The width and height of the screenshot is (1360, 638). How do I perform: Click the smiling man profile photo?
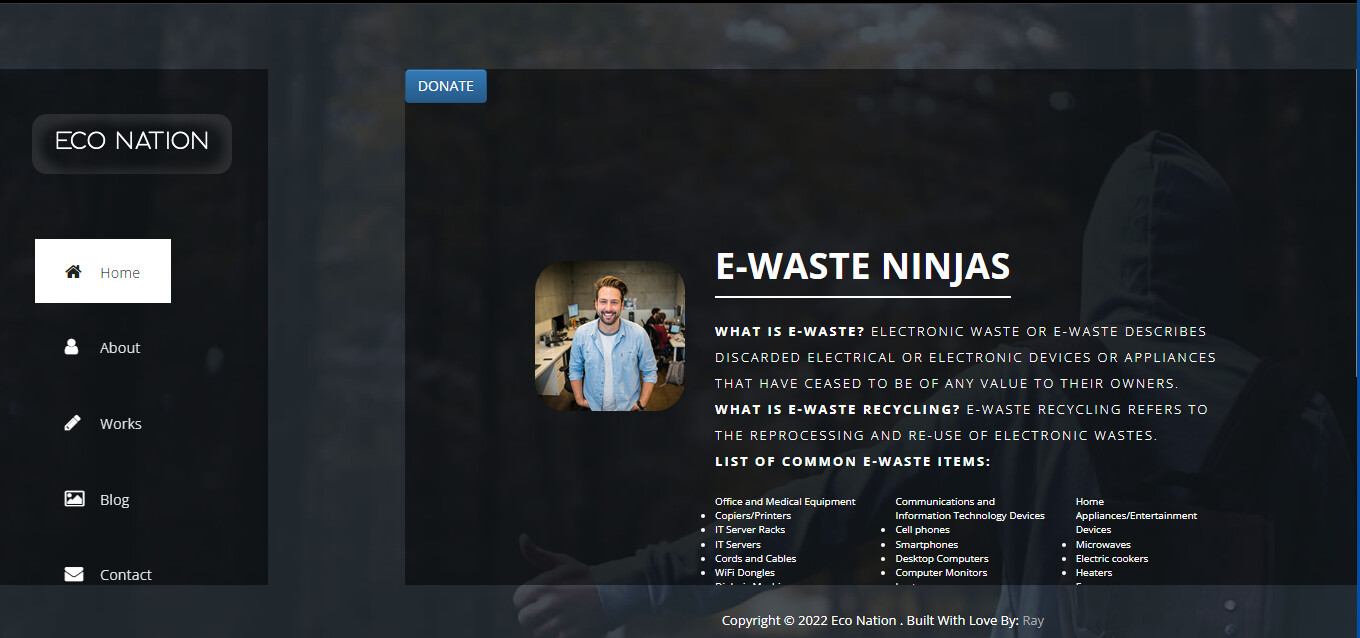click(x=610, y=336)
